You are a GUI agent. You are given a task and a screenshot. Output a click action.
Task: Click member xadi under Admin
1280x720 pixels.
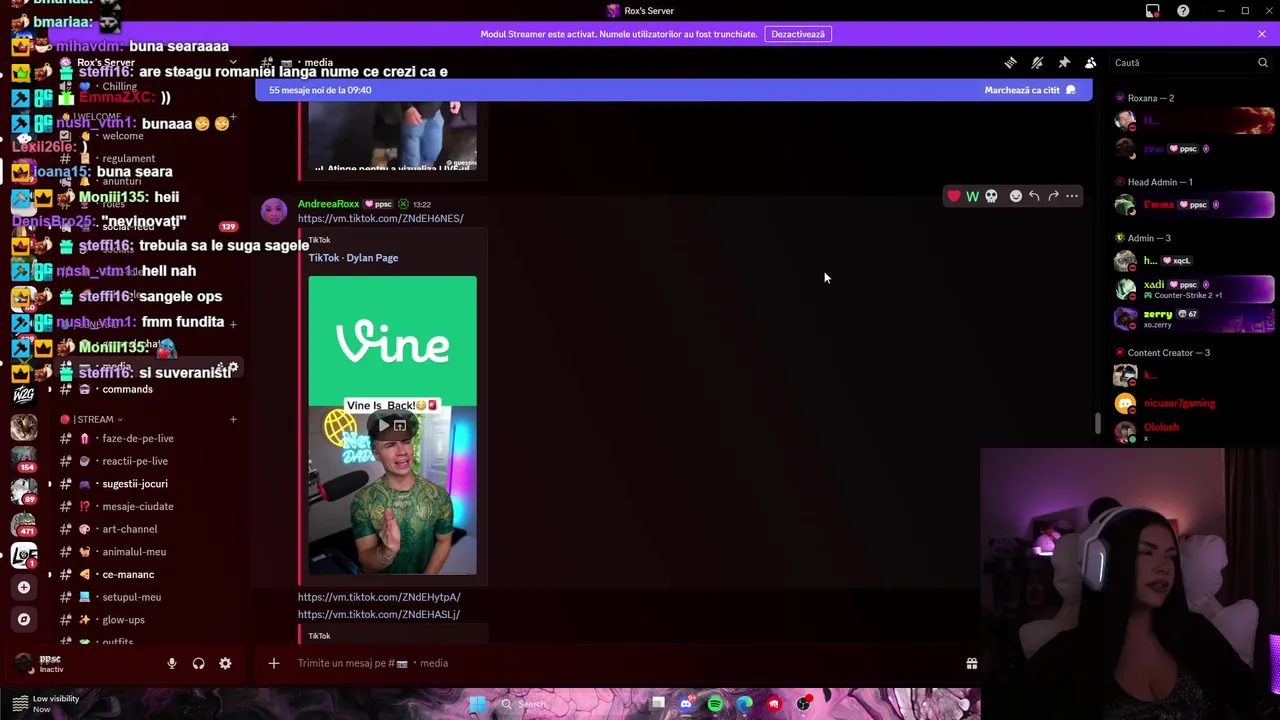tap(1194, 289)
